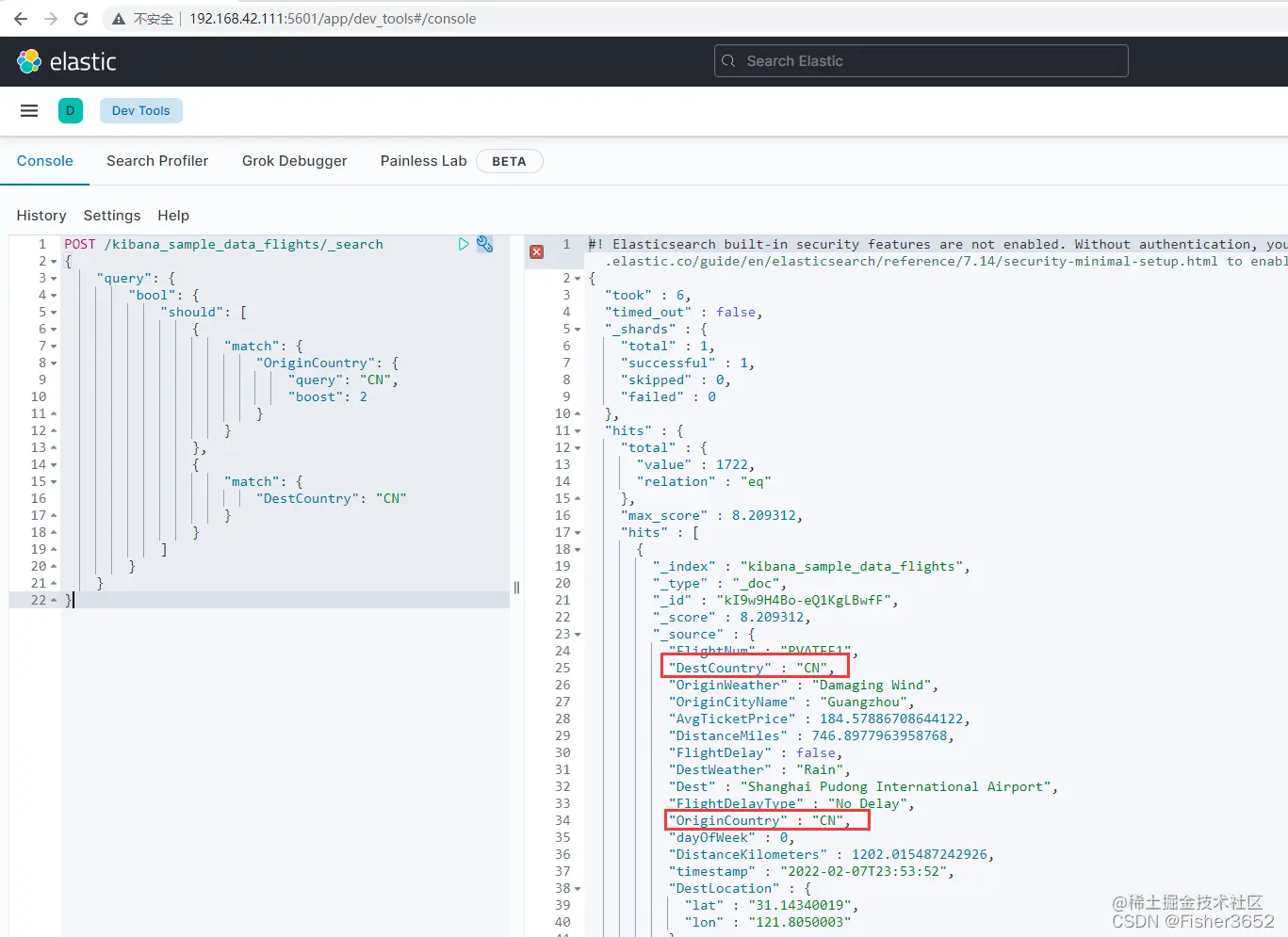Click the "timestamp" line in response
Image resolution: width=1288 pixels, height=937 pixels.
pyautogui.click(x=811, y=872)
